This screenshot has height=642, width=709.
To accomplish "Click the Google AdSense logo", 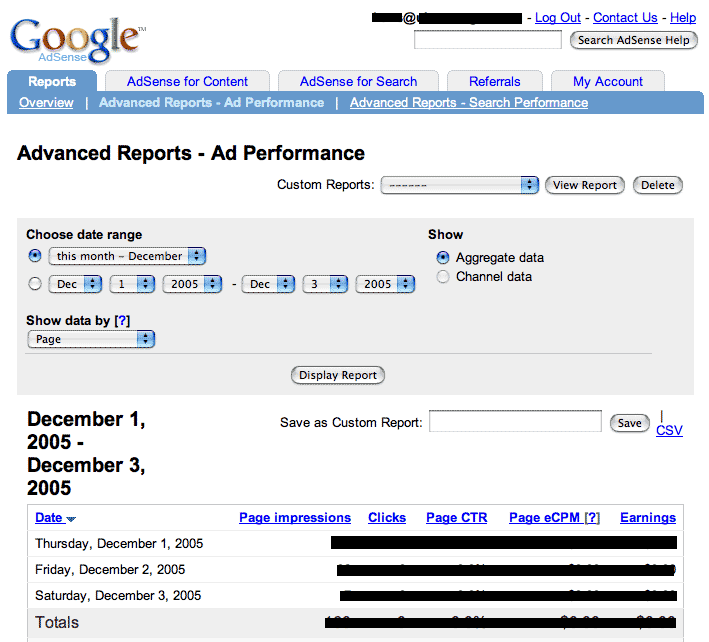I will [78, 40].
